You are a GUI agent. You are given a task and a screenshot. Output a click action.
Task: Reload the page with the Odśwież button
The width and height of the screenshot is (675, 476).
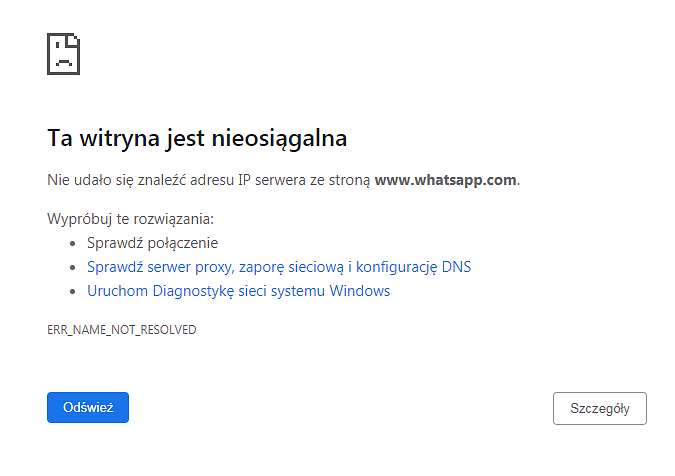(88, 407)
